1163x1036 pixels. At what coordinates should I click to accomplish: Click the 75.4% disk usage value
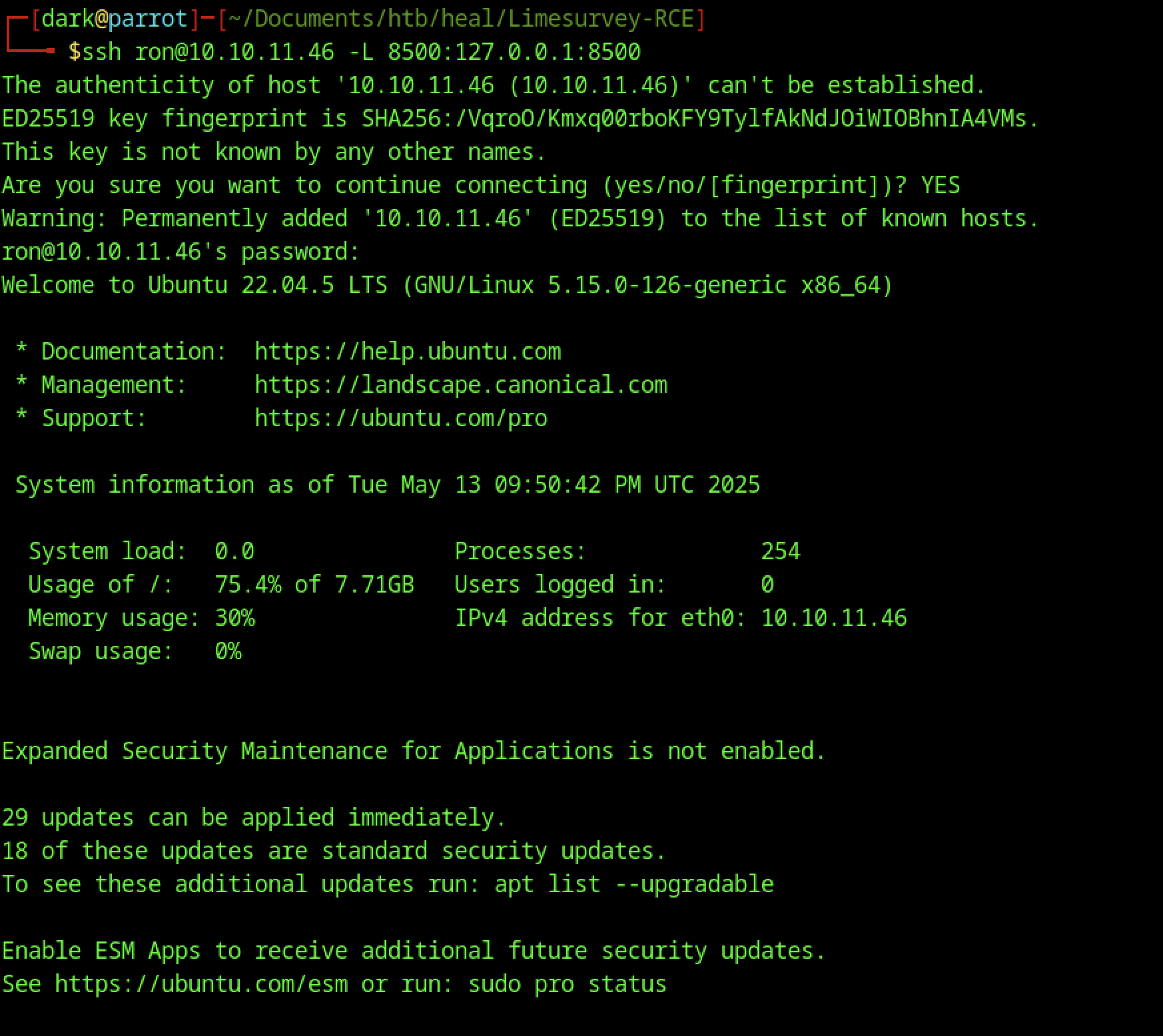click(248, 585)
